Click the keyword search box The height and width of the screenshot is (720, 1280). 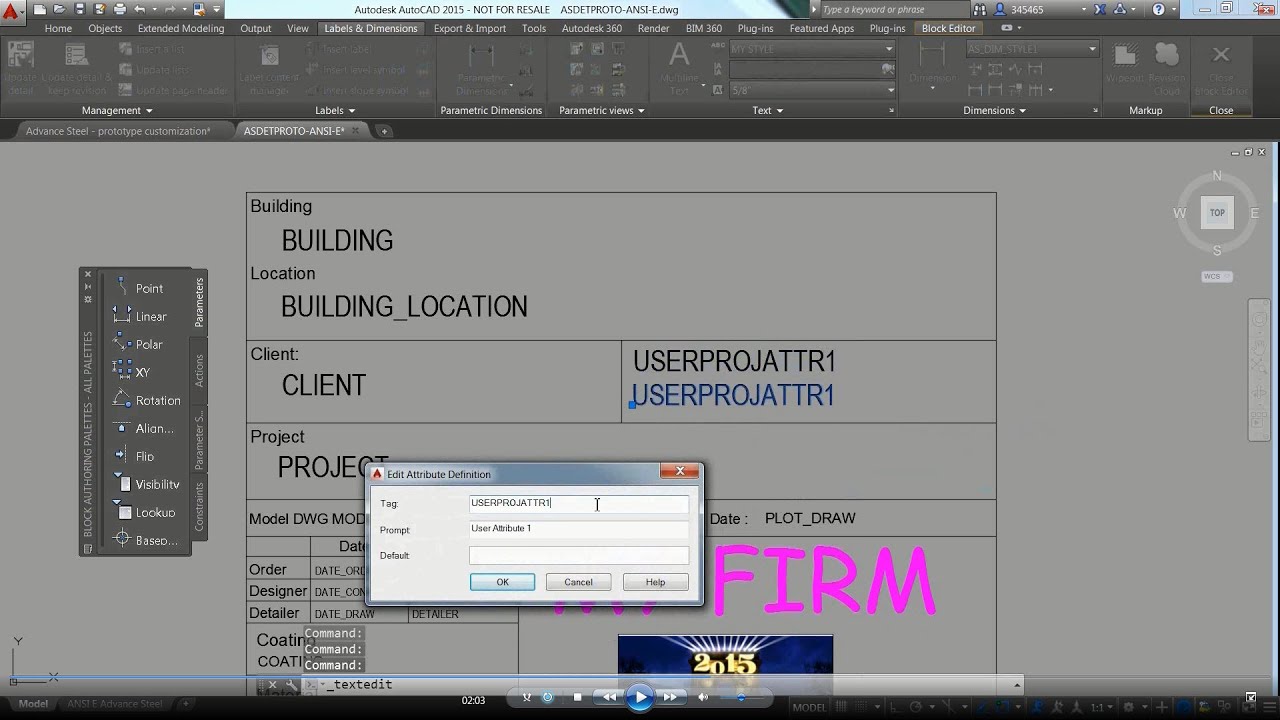tap(897, 9)
